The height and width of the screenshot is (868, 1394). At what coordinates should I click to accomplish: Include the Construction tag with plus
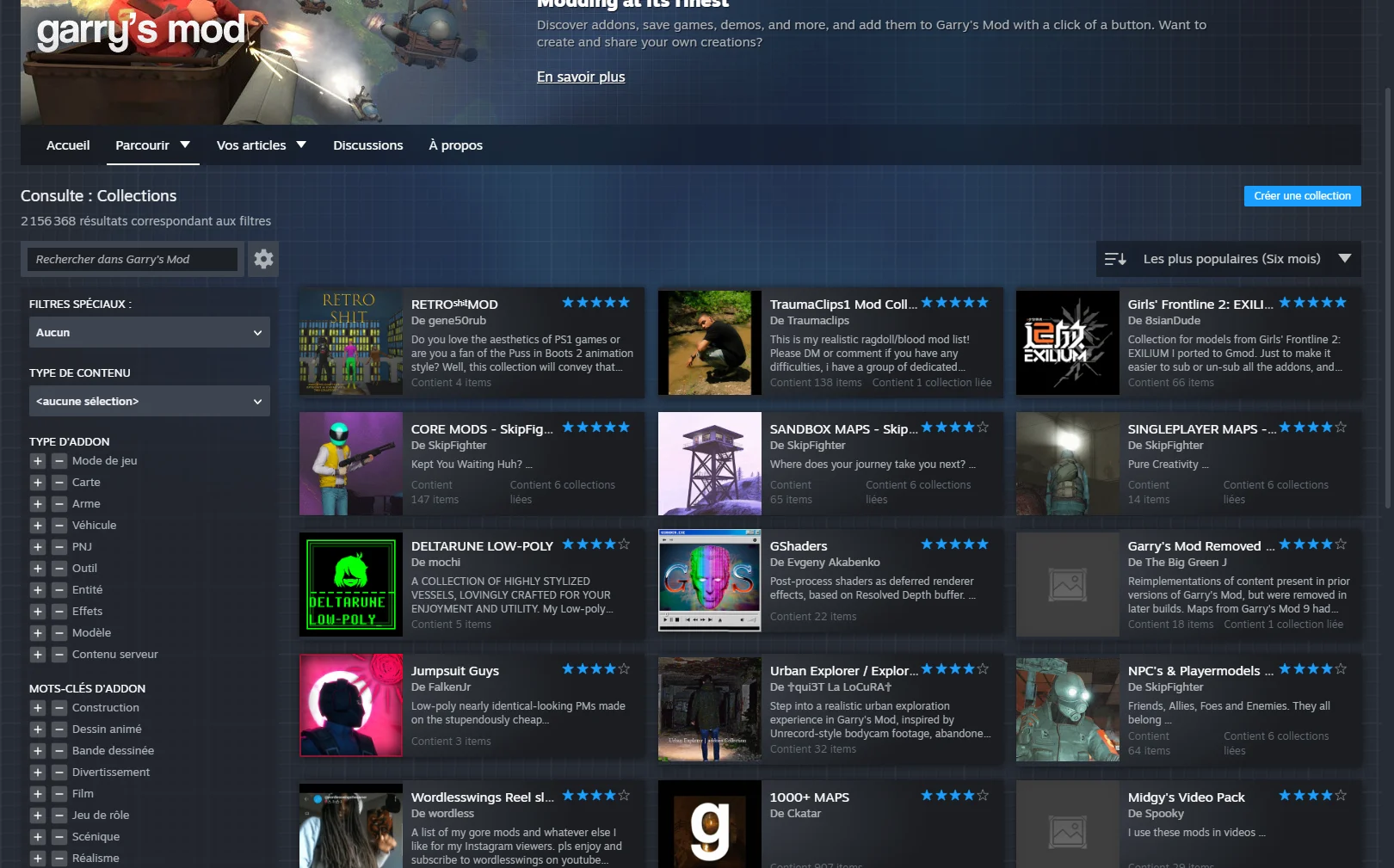pyautogui.click(x=37, y=708)
